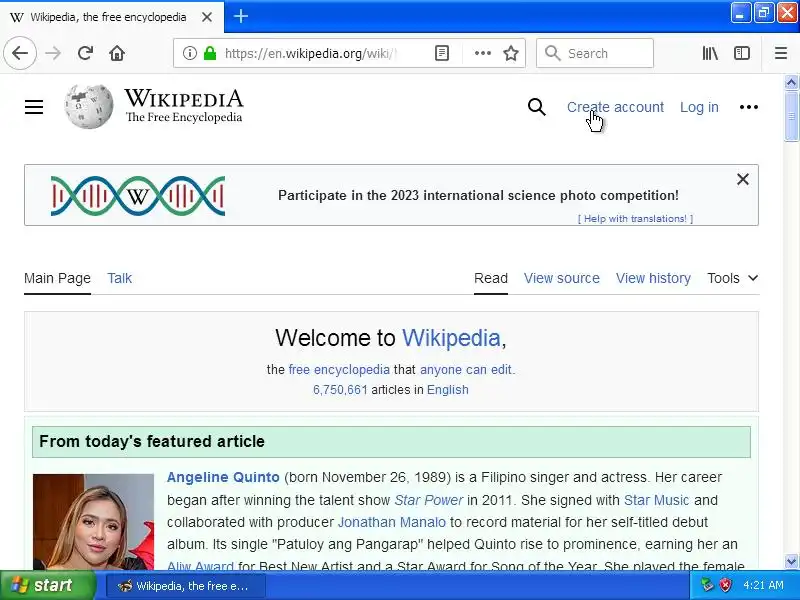Open the View source tab
This screenshot has width=800, height=600.
(562, 278)
